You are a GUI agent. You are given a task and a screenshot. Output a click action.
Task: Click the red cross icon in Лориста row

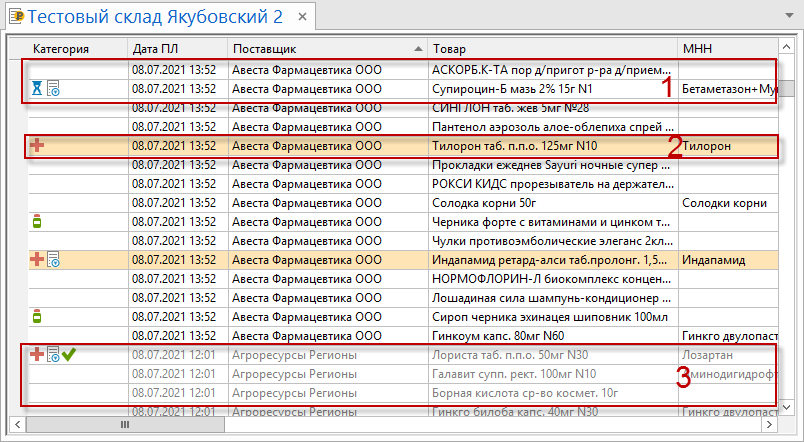pyautogui.click(x=37, y=354)
